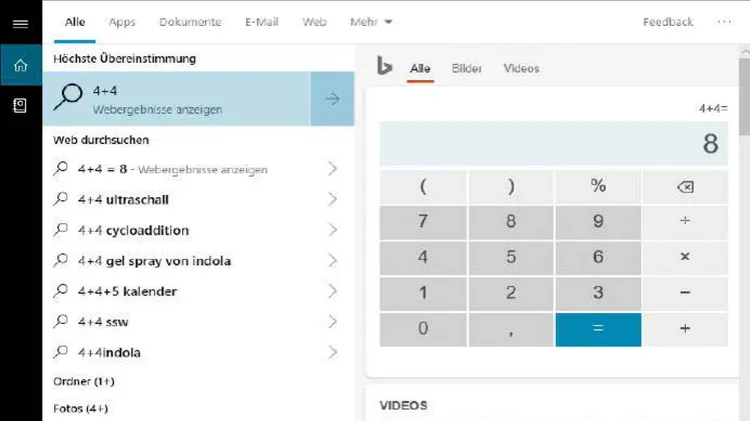Click the divide operator key
Image resolution: width=750 pixels, height=421 pixels.
click(x=685, y=221)
